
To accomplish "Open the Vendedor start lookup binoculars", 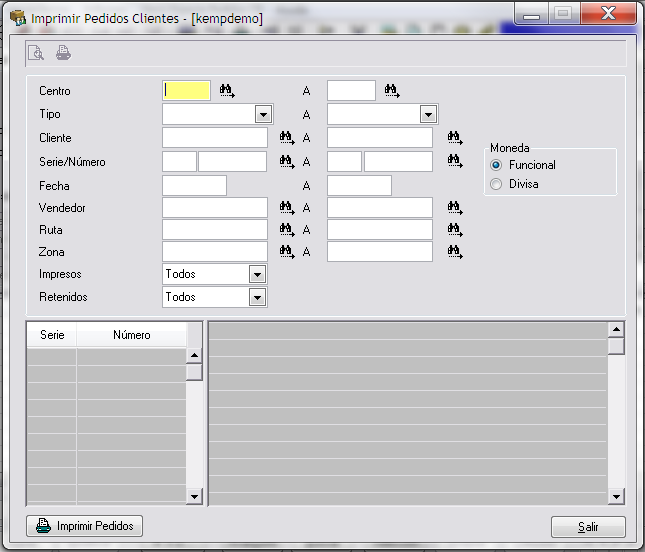I will coord(287,208).
